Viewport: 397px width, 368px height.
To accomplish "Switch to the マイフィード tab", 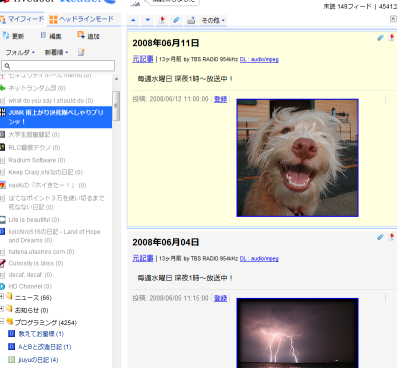I will [x=22, y=19].
